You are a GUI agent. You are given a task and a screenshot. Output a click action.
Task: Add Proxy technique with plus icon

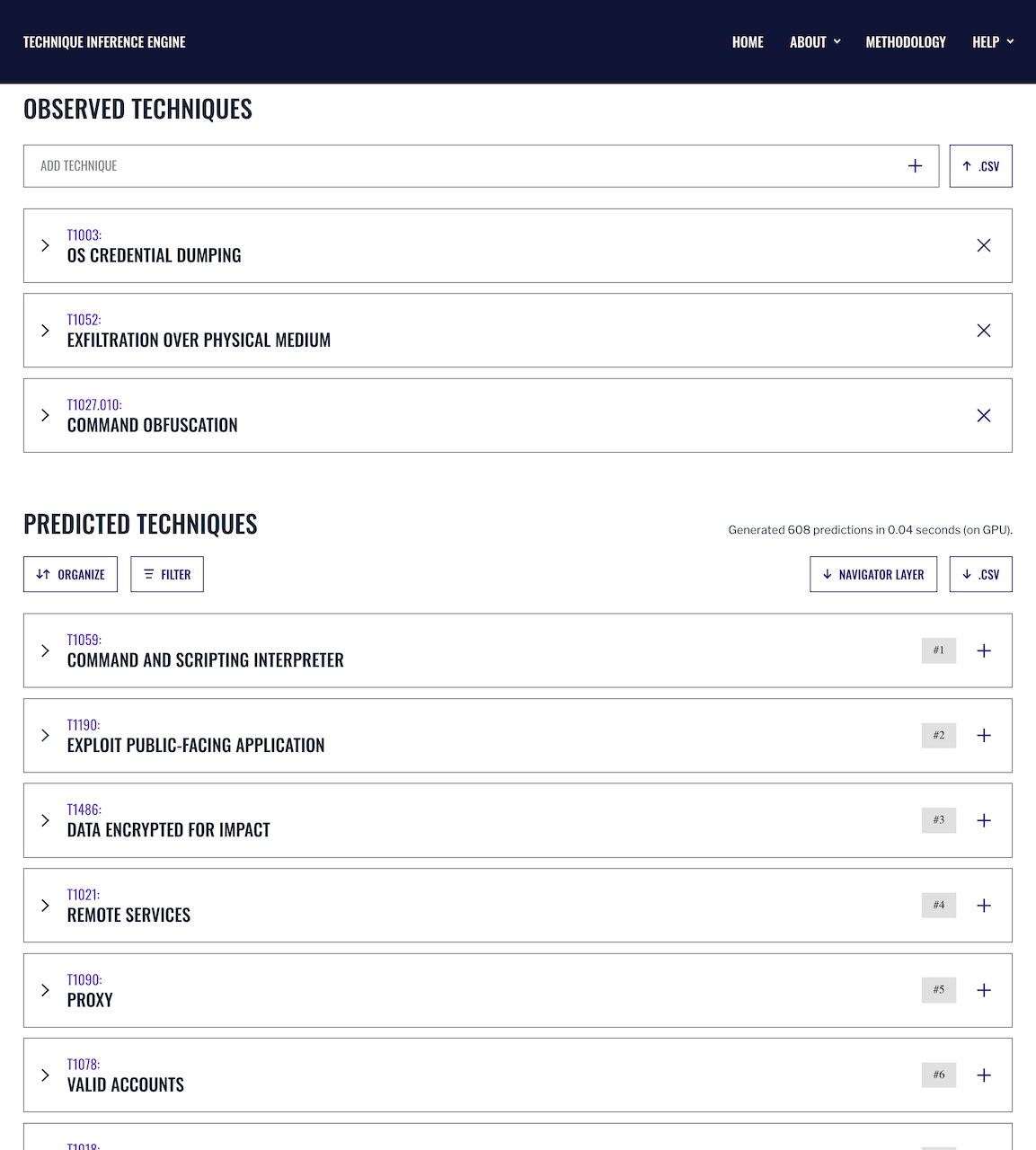[x=984, y=990]
